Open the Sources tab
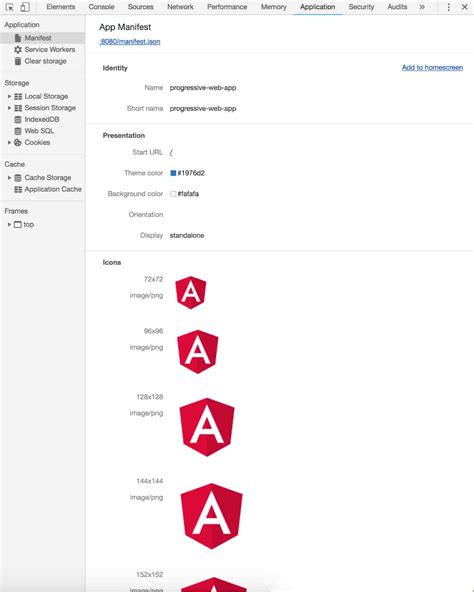The height and width of the screenshot is (592, 474). click(141, 7)
